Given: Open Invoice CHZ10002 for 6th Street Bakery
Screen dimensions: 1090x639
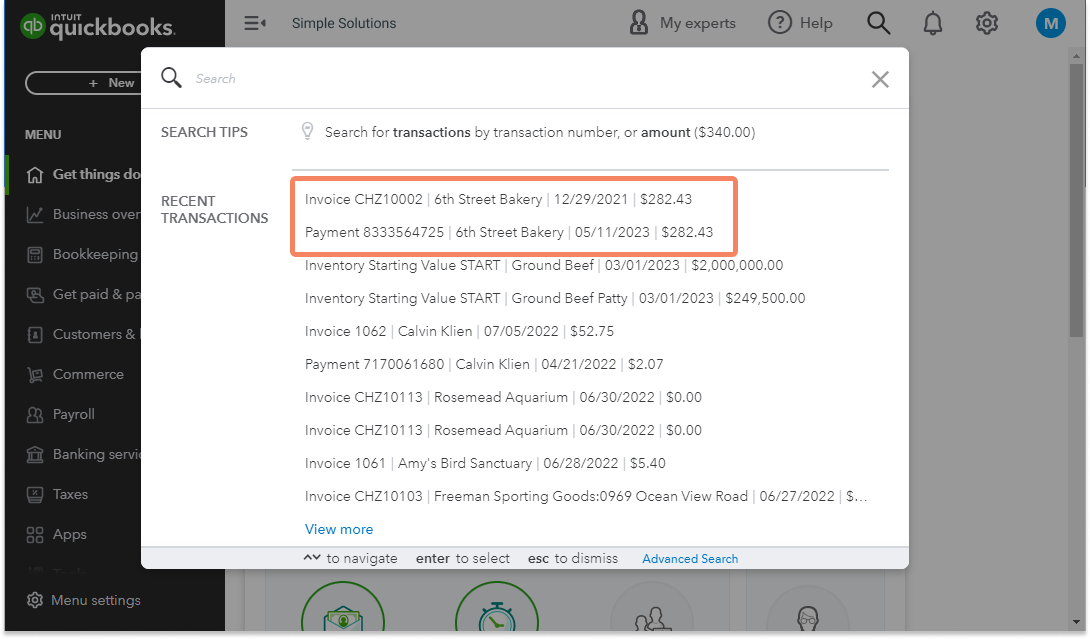Looking at the screenshot, I should [x=498, y=199].
